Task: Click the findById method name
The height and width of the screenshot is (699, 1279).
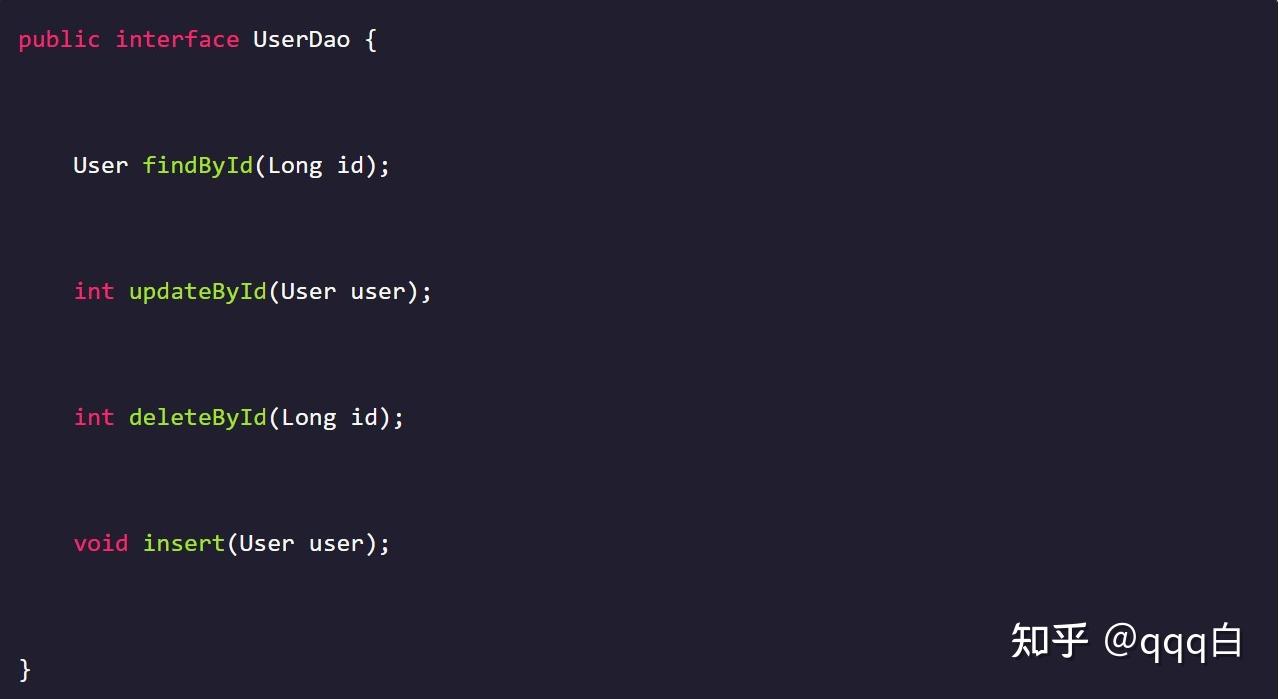Action: [x=198, y=165]
